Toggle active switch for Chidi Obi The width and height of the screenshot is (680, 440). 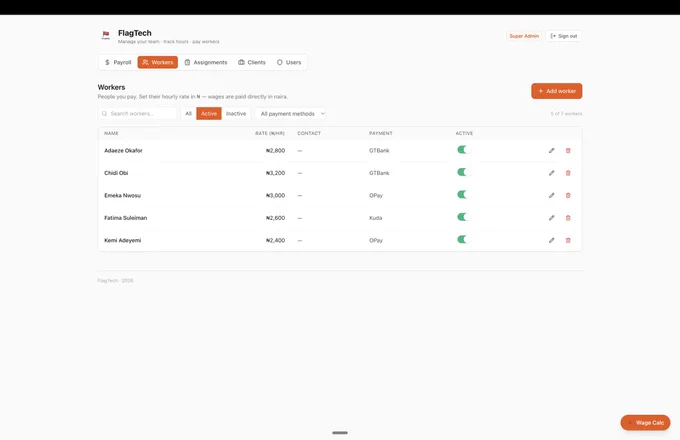tap(463, 173)
